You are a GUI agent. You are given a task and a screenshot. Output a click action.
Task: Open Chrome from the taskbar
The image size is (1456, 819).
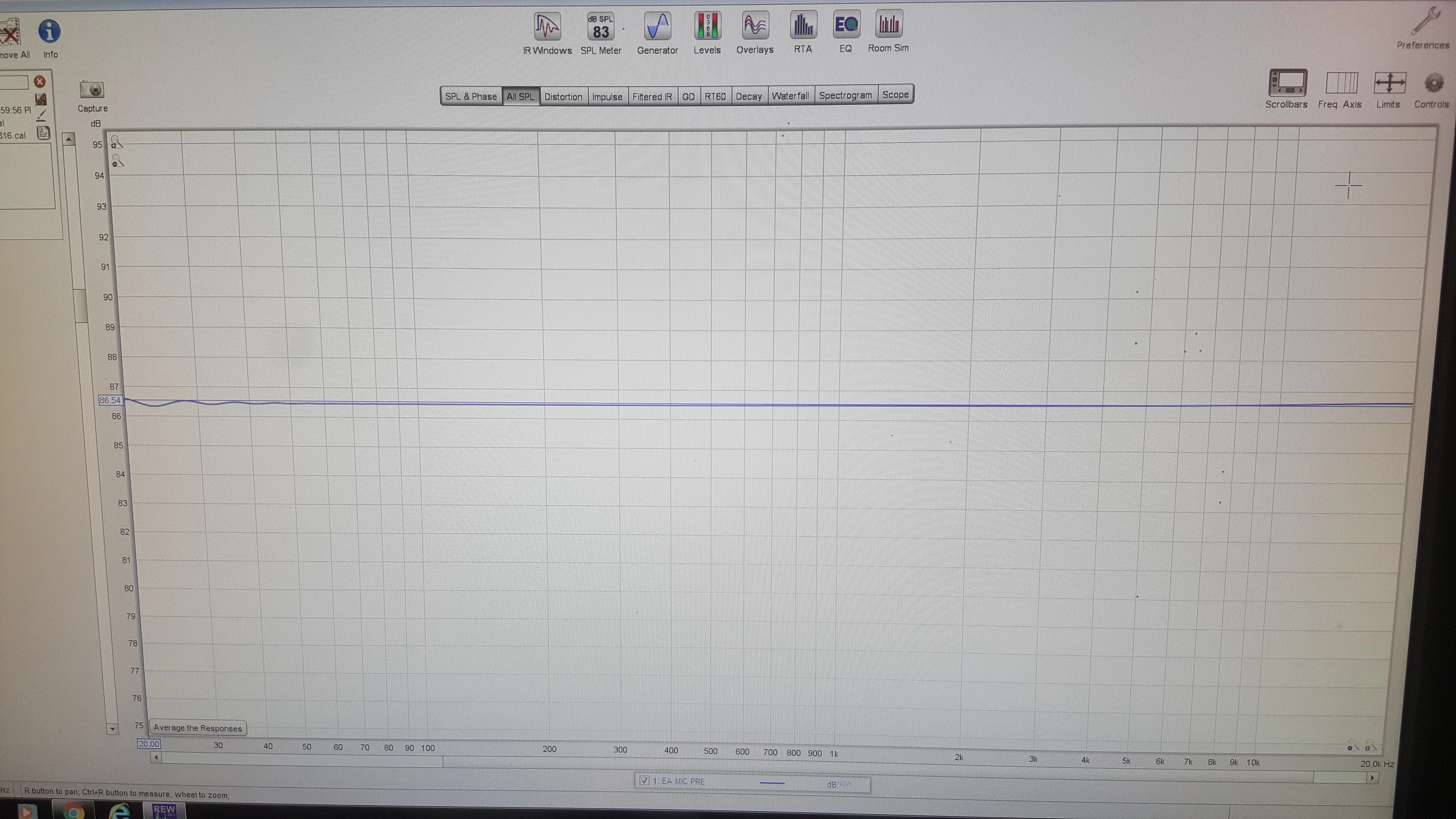[73, 812]
